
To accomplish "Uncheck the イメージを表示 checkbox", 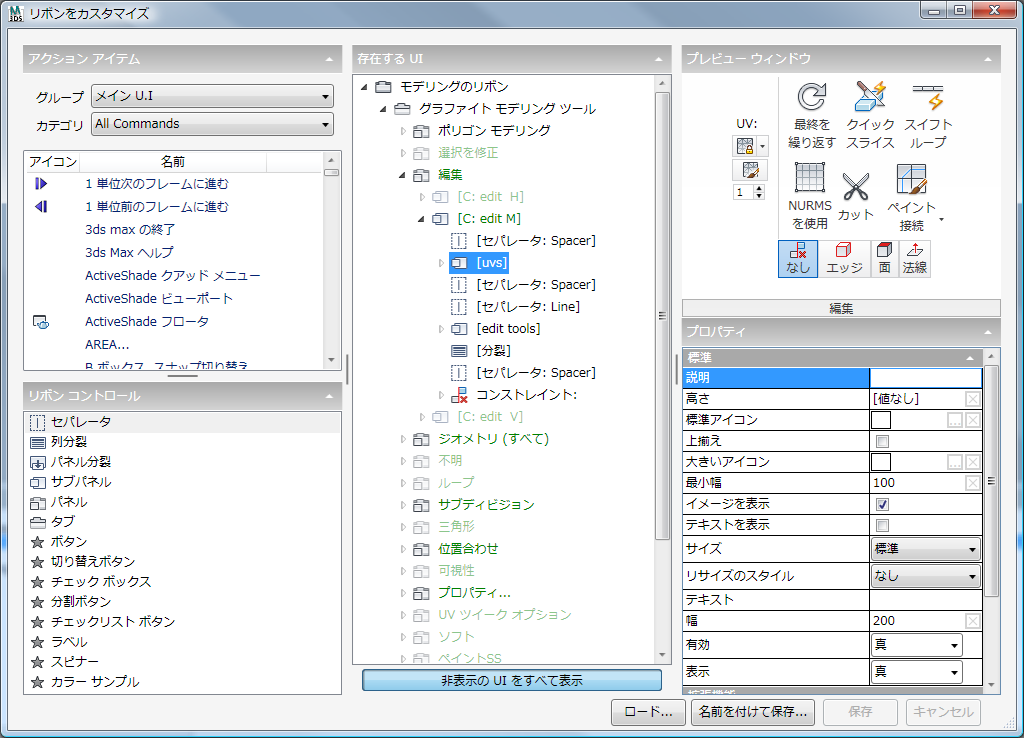I will pyautogui.click(x=882, y=504).
